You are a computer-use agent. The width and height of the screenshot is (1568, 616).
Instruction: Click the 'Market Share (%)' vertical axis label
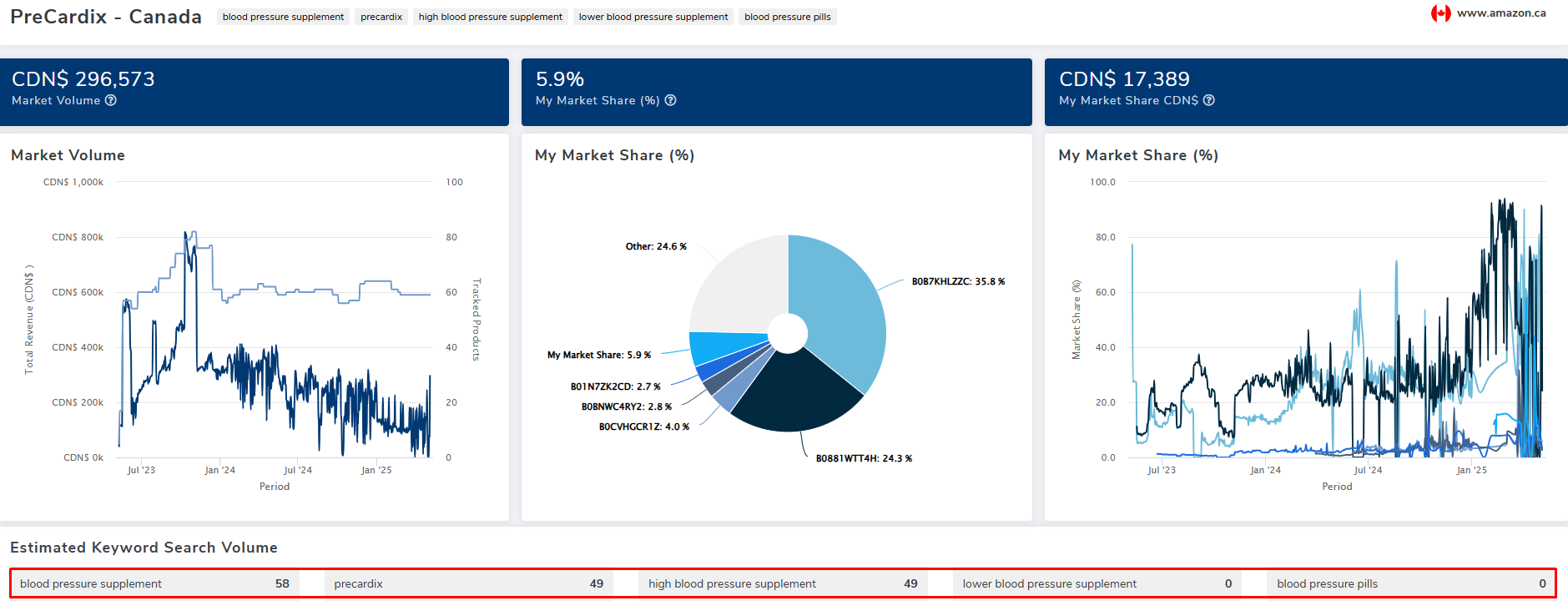coord(1076,320)
